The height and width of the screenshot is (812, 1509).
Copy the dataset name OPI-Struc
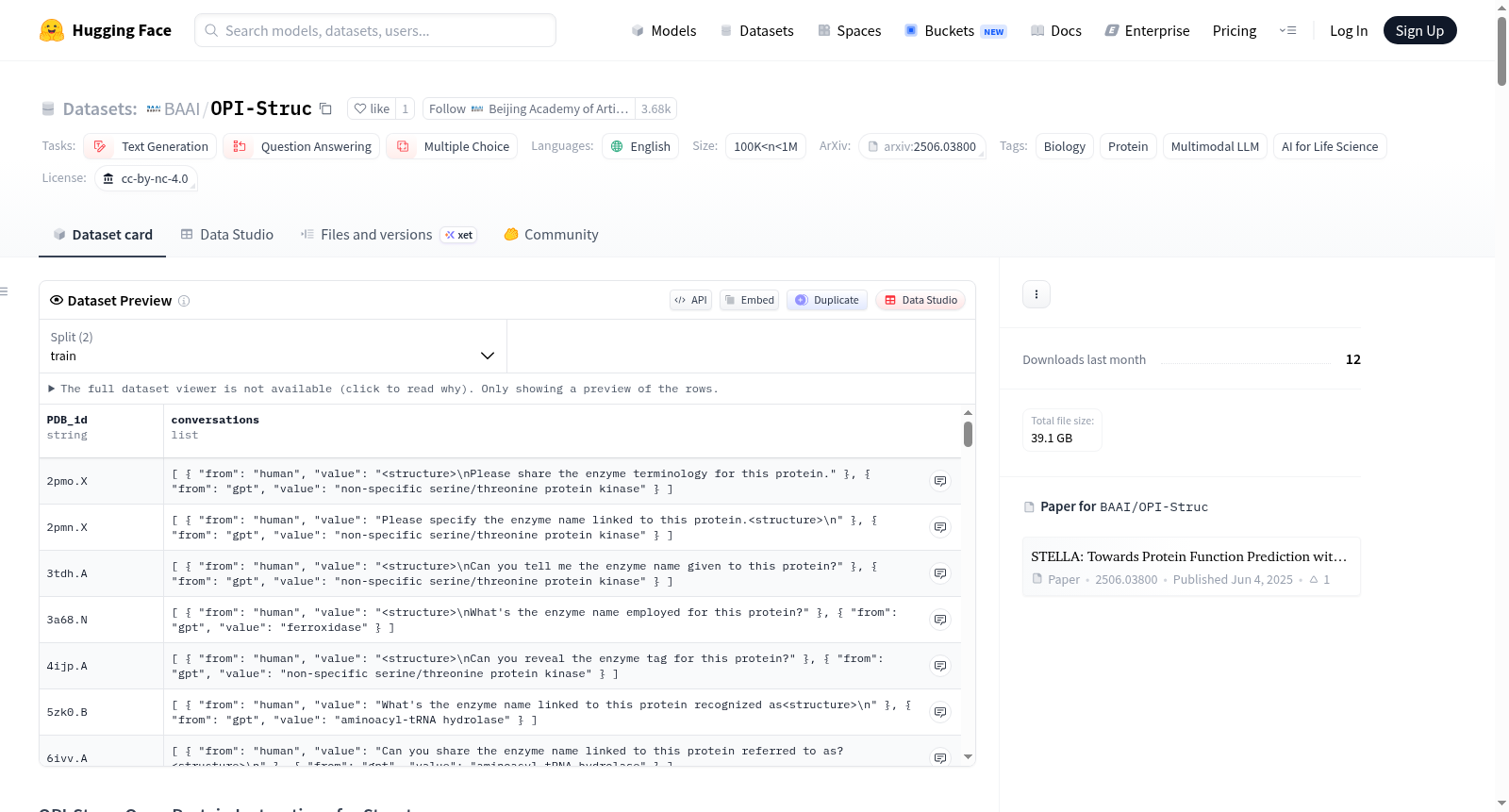click(325, 108)
